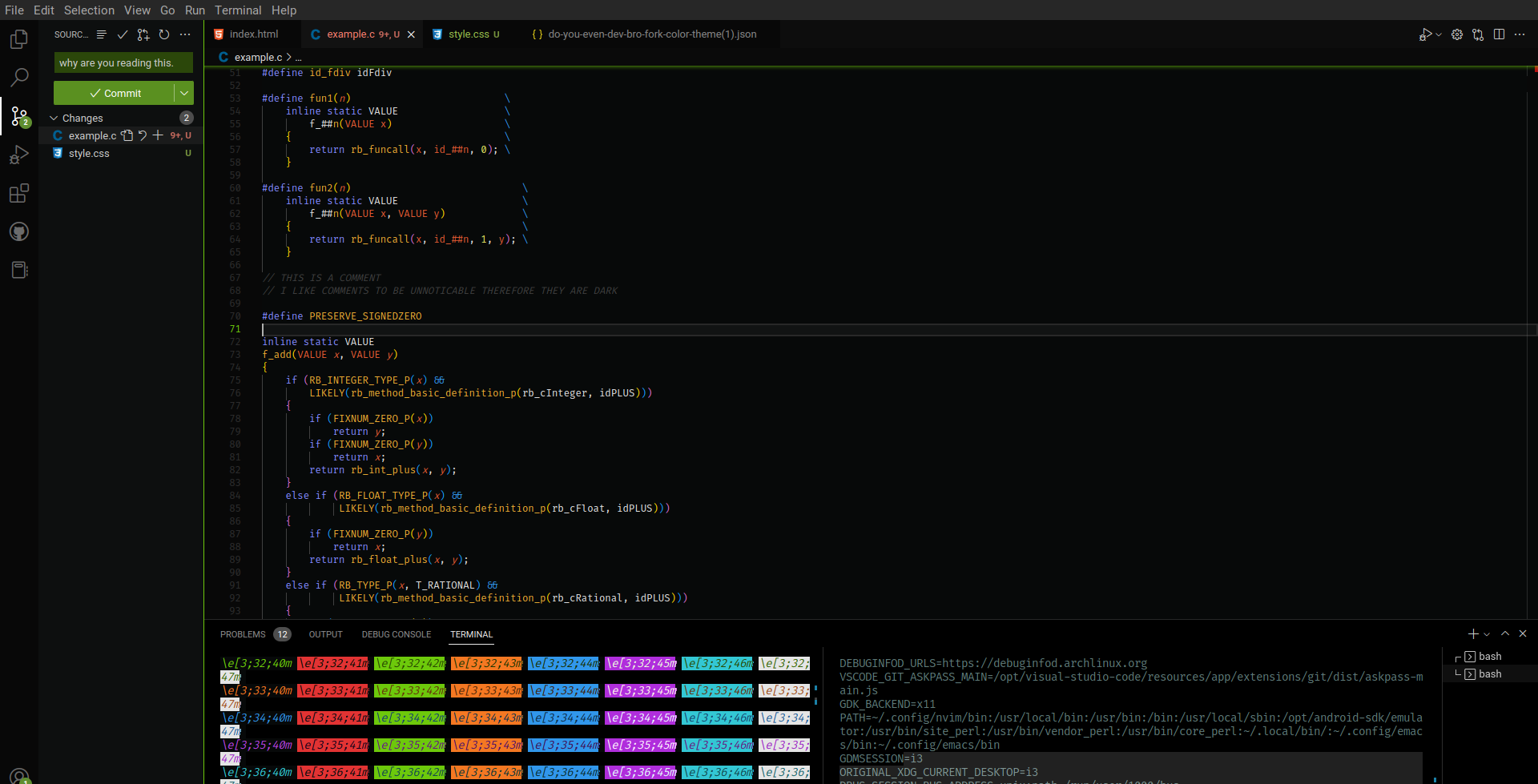Close the terminal panel
This screenshot has width=1538, height=784.
pos(1523,633)
